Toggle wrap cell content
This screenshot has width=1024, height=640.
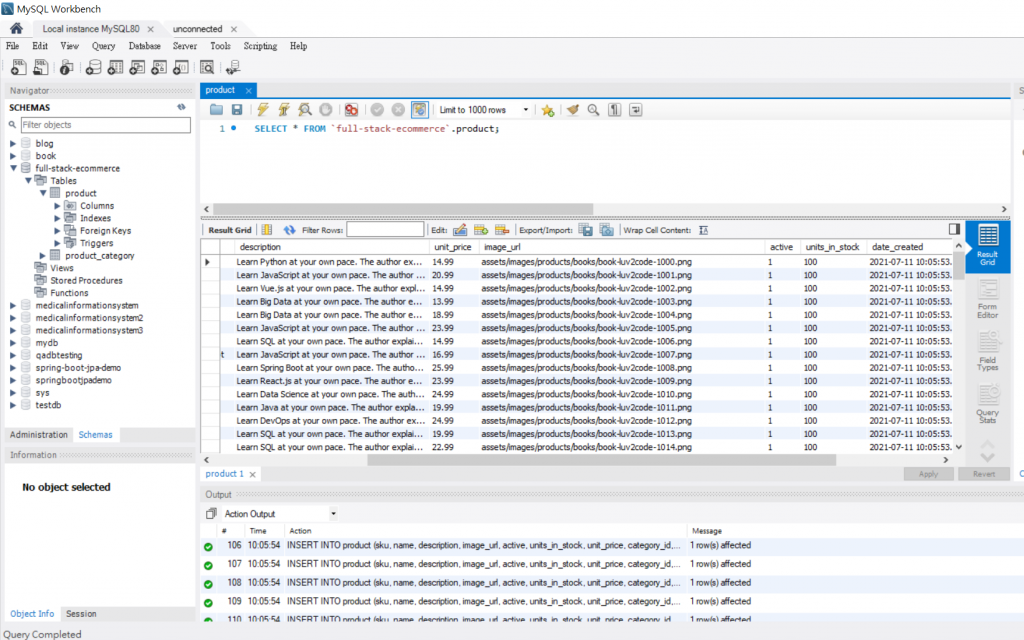pyautogui.click(x=703, y=230)
